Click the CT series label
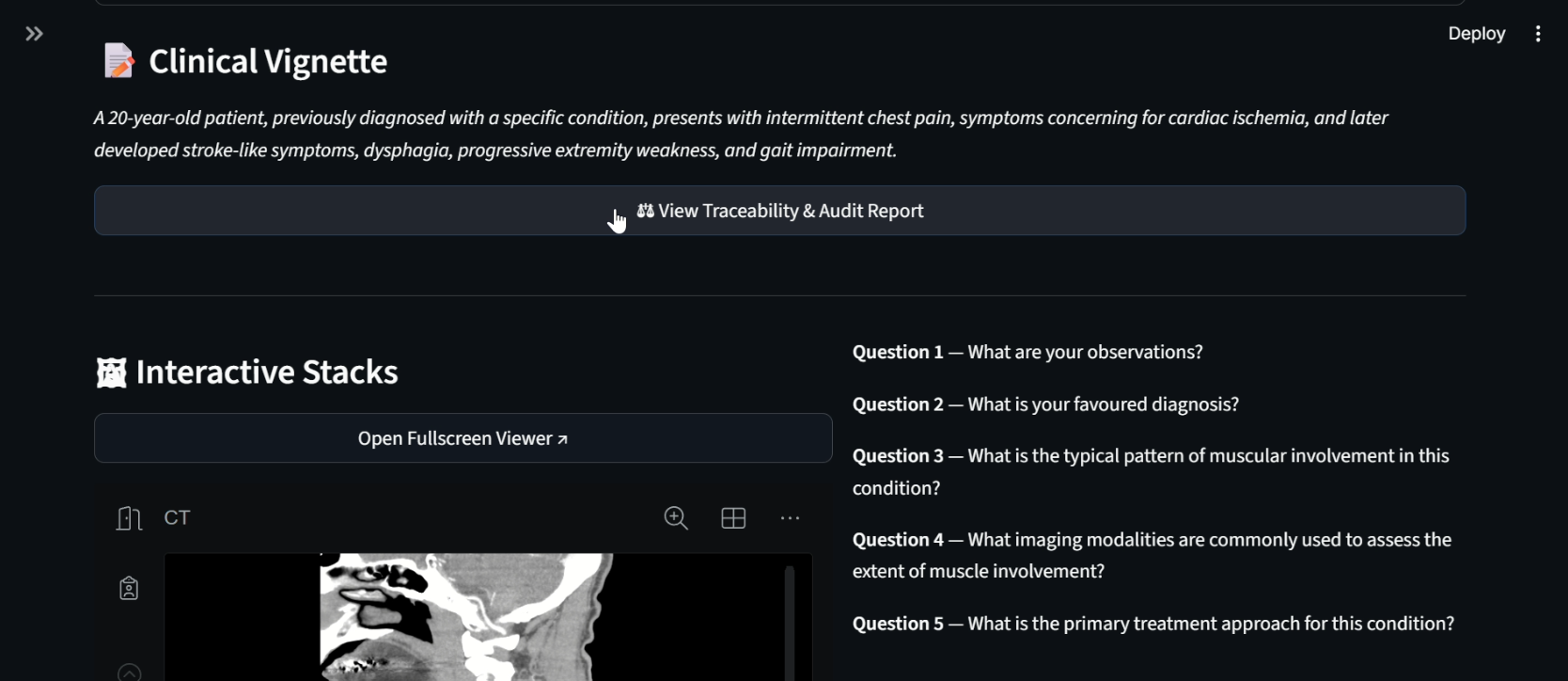 click(177, 518)
